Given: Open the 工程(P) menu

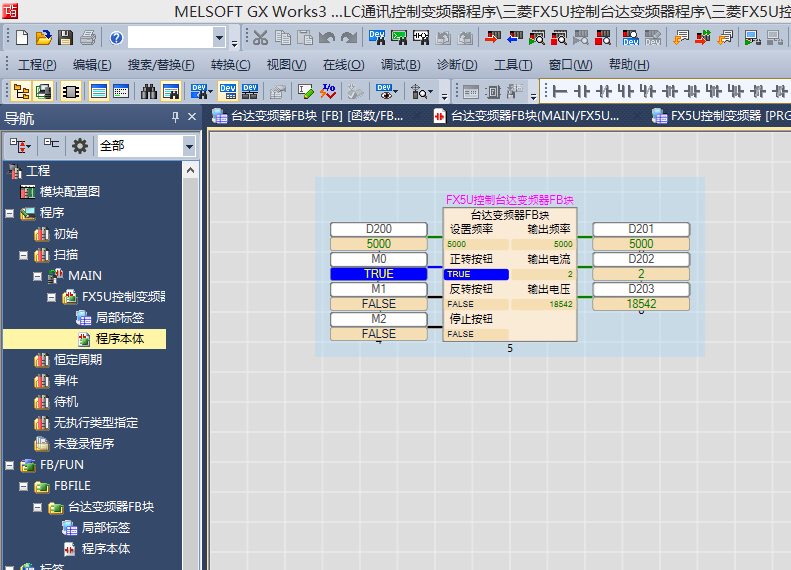Looking at the screenshot, I should tap(37, 65).
